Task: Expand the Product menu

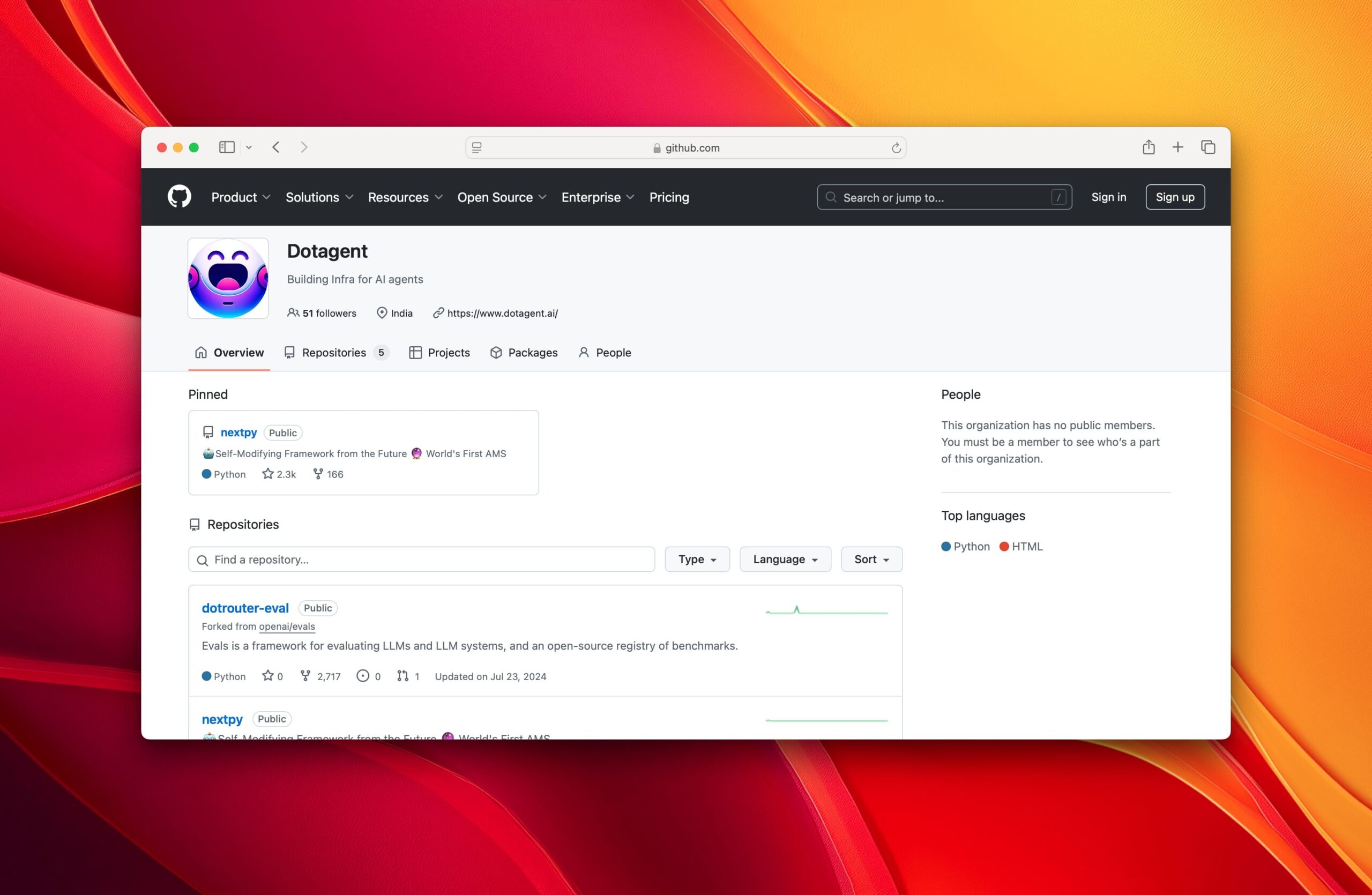Action: point(241,198)
